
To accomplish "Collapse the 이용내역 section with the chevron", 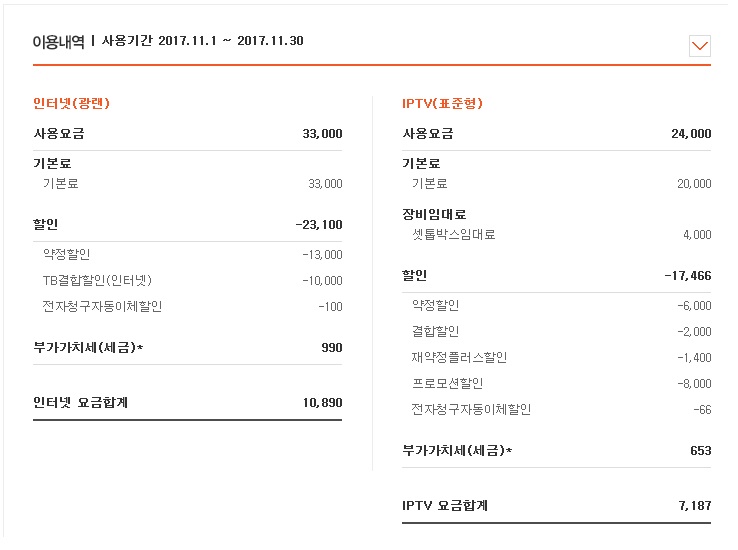I will (x=700, y=45).
